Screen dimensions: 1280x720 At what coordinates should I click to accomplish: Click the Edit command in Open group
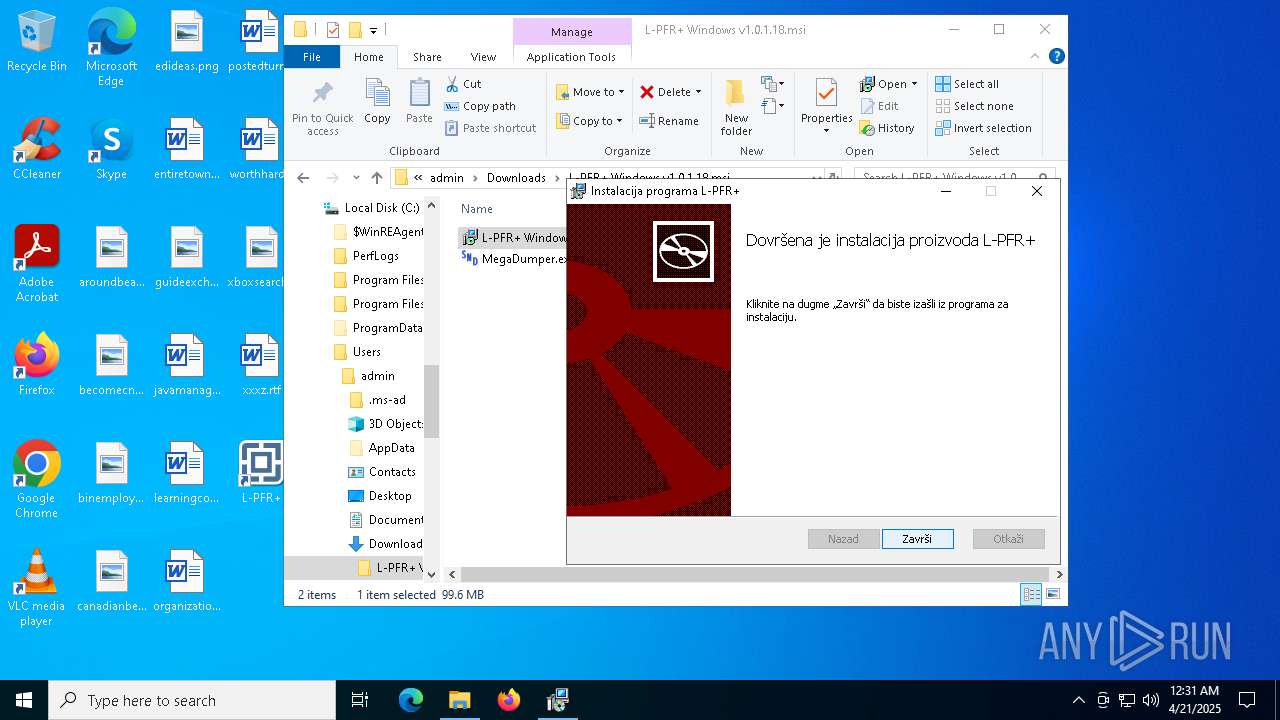coord(880,106)
